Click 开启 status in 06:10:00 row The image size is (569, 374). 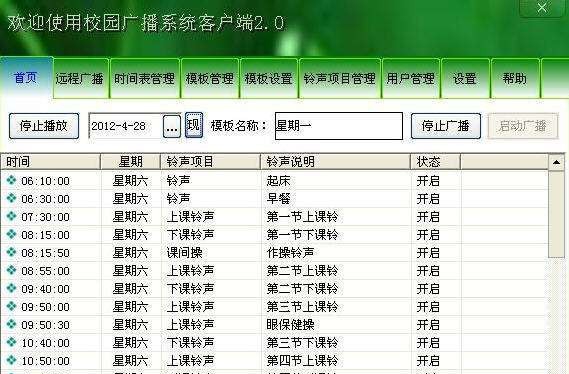428,181
